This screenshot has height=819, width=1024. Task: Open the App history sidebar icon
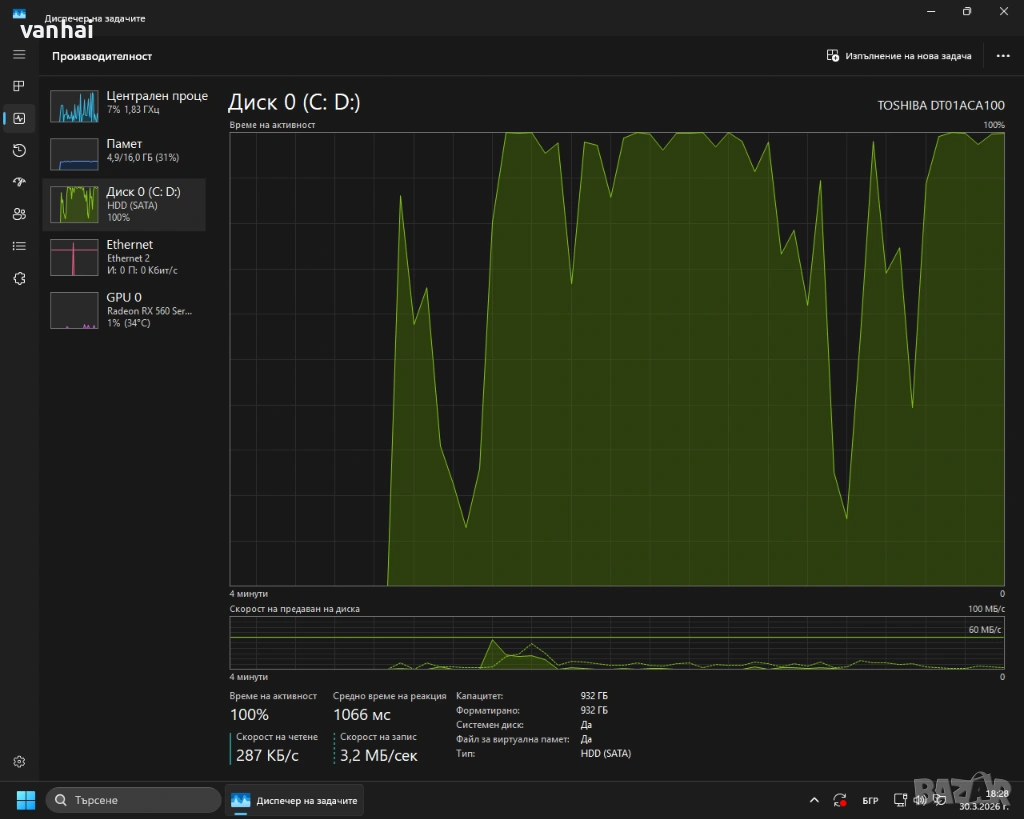19,150
